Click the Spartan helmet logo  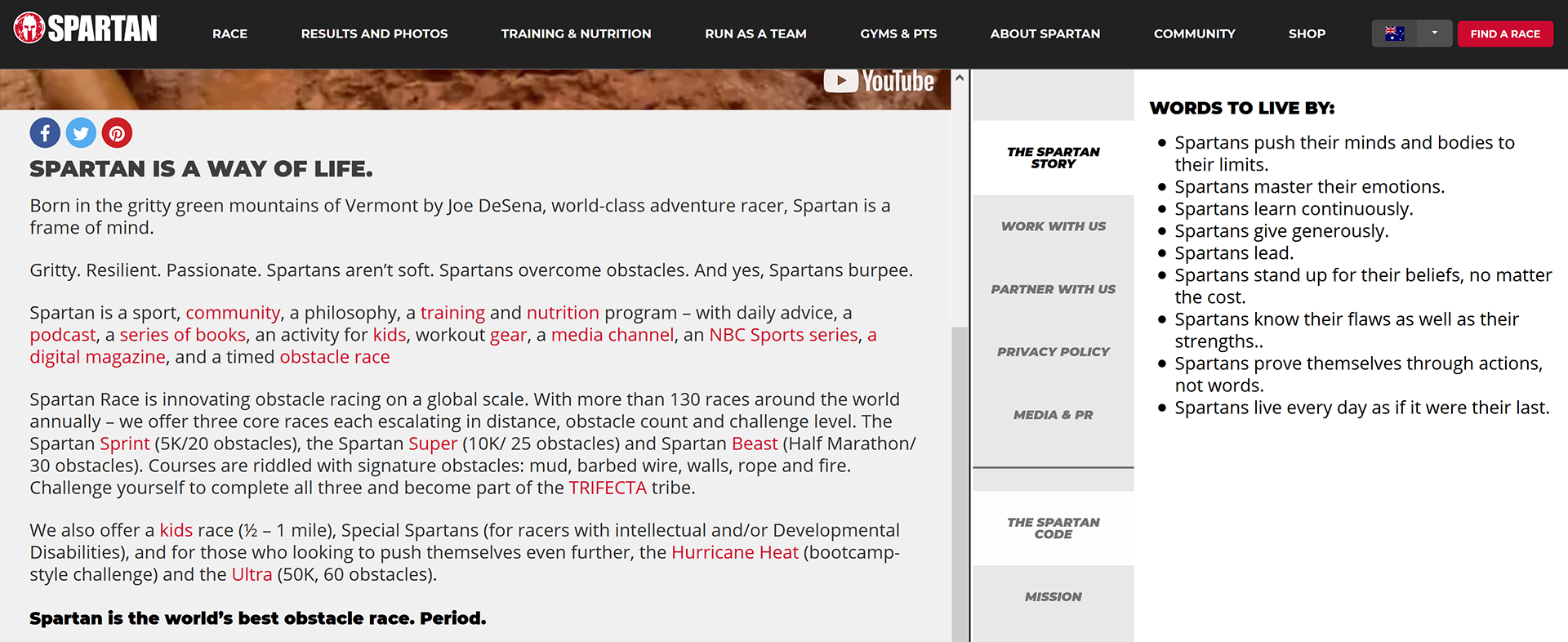tap(29, 28)
